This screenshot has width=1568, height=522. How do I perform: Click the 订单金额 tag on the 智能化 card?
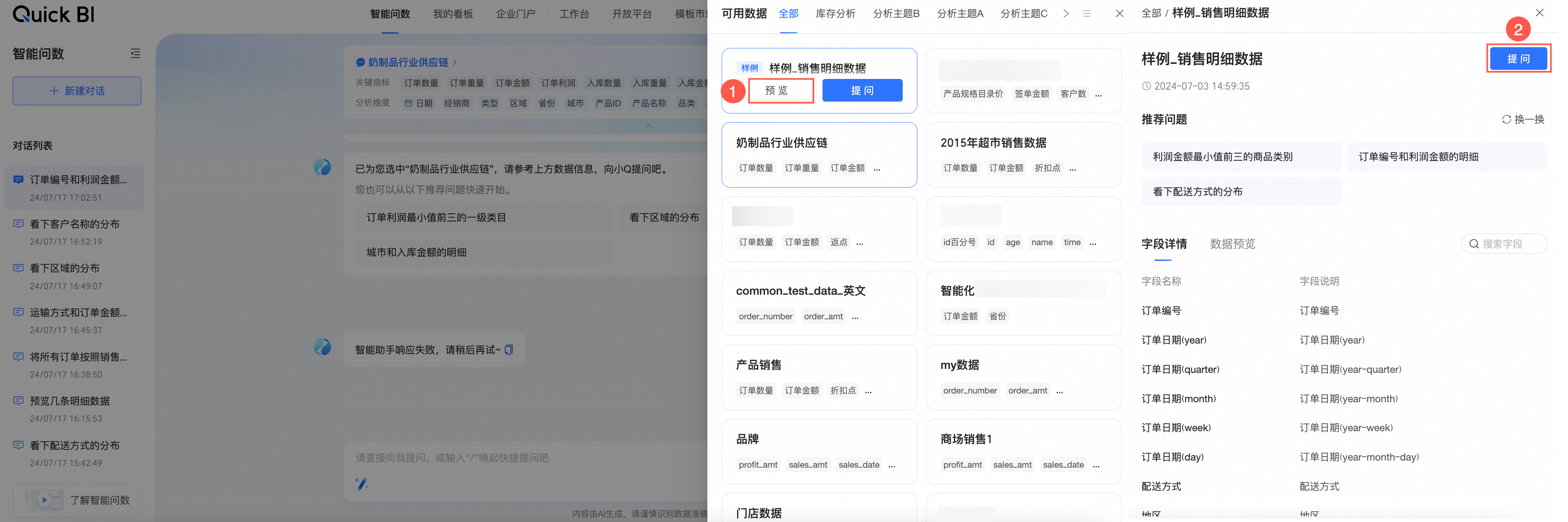point(960,317)
